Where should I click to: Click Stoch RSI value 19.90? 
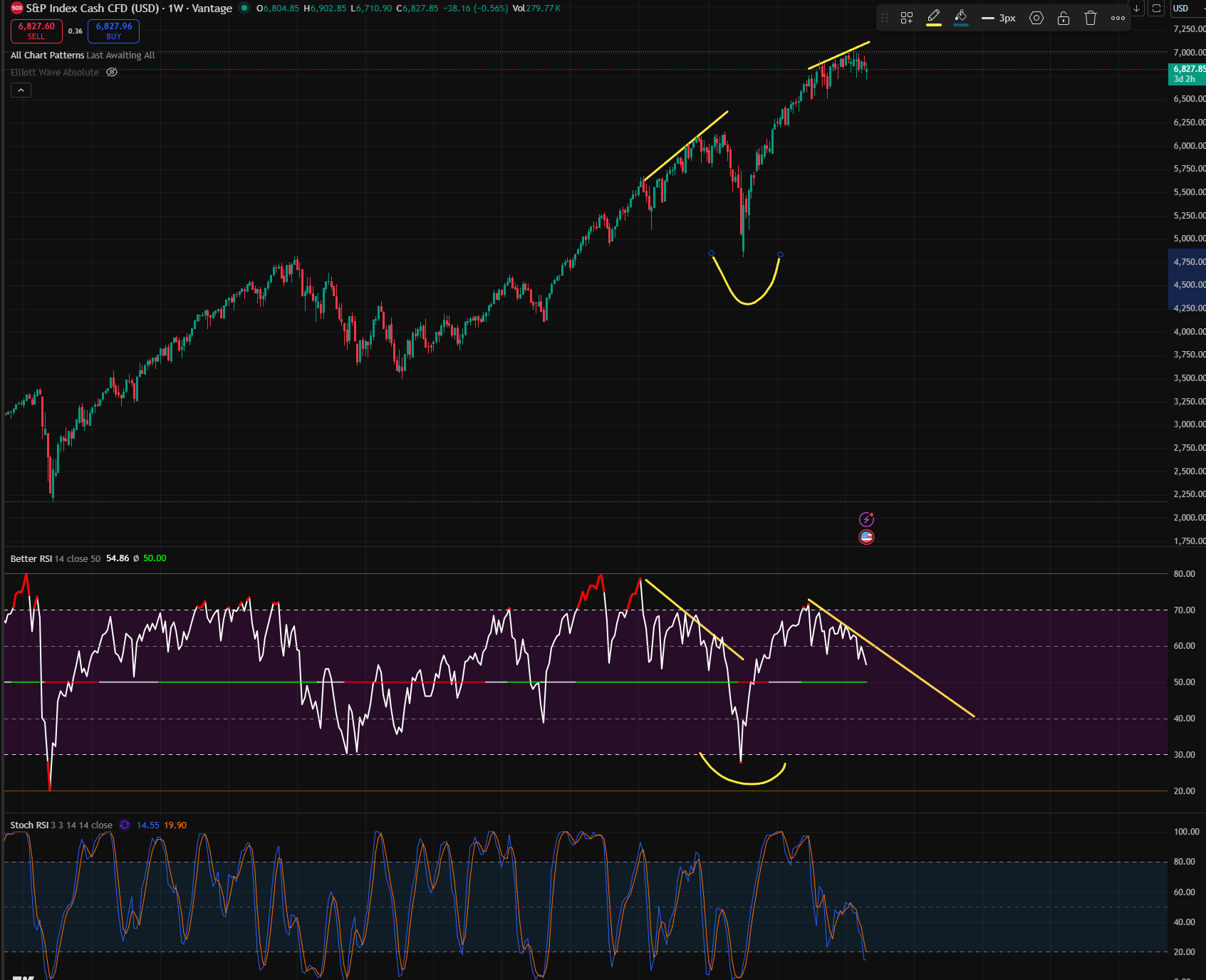pos(175,825)
